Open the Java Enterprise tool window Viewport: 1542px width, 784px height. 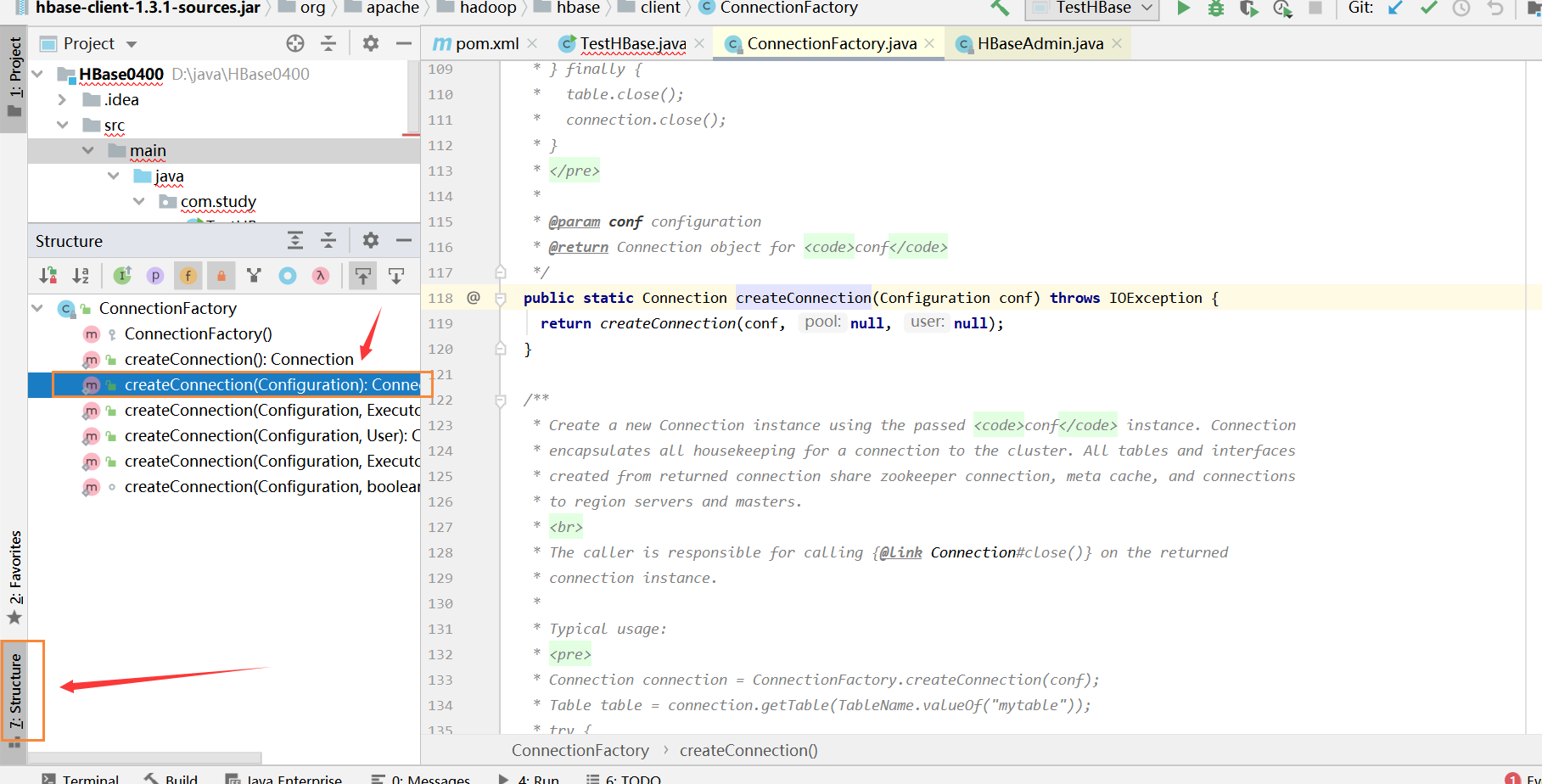283,779
